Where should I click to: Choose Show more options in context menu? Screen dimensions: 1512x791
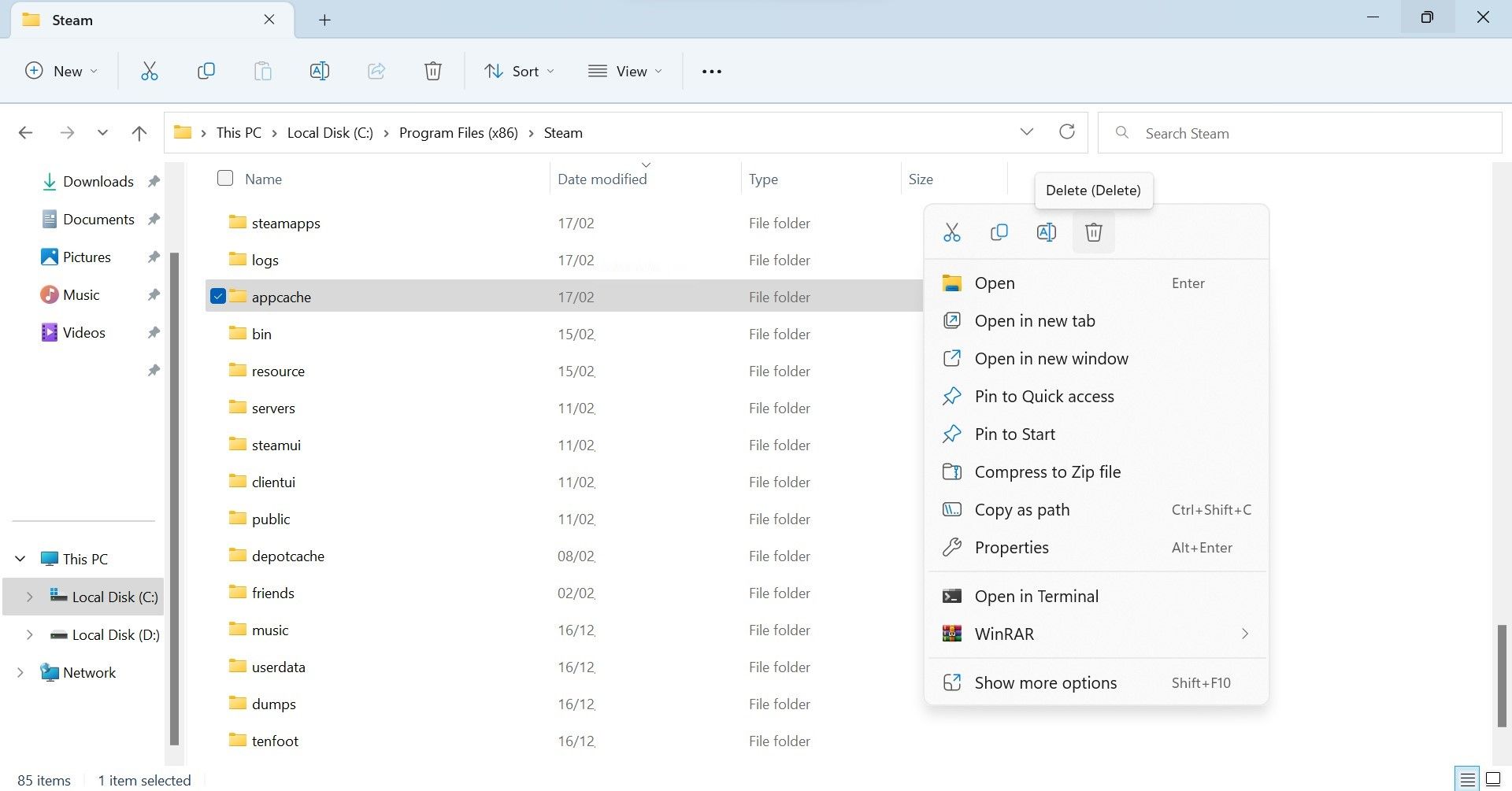coord(1045,683)
